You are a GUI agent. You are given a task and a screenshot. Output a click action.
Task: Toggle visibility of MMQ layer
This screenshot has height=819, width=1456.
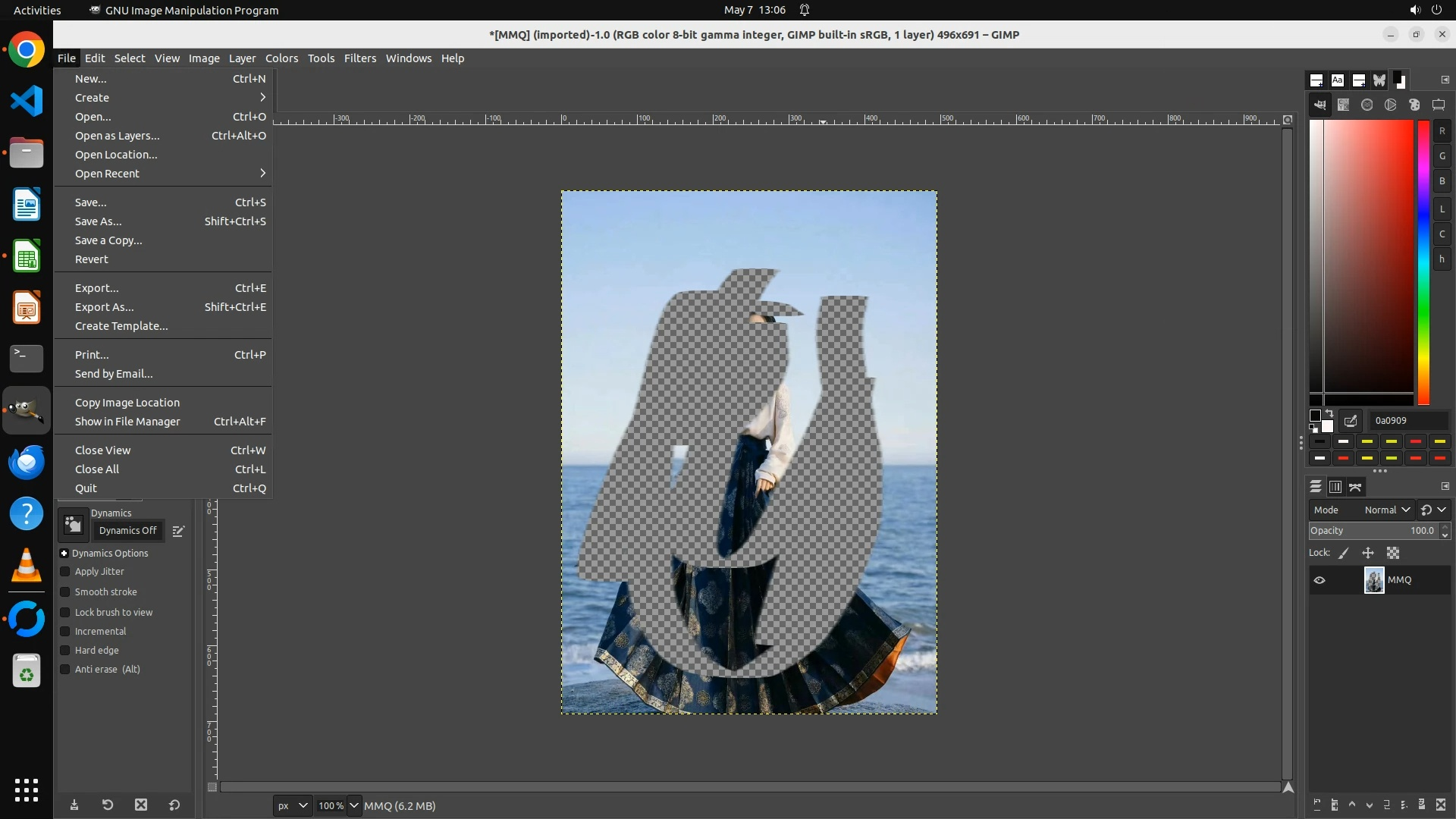click(1319, 580)
